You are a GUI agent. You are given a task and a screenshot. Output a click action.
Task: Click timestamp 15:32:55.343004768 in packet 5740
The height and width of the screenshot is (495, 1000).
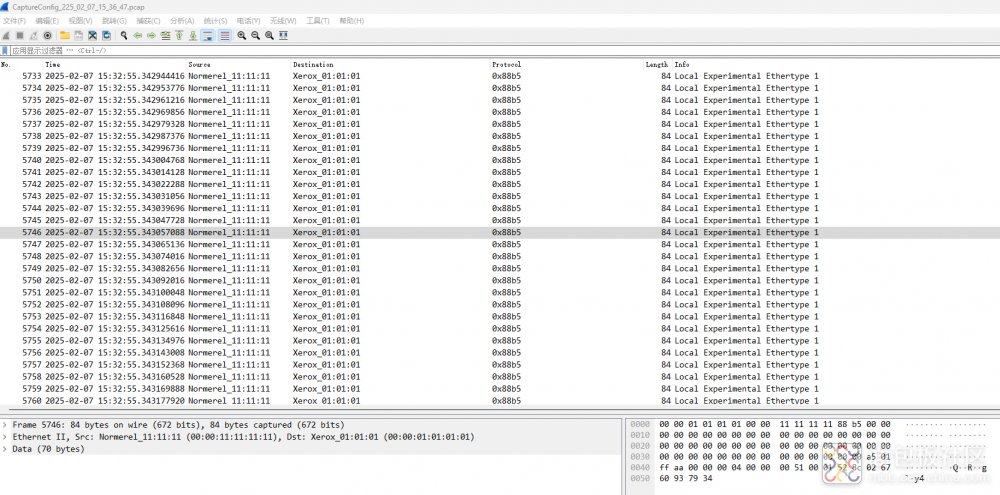point(141,160)
